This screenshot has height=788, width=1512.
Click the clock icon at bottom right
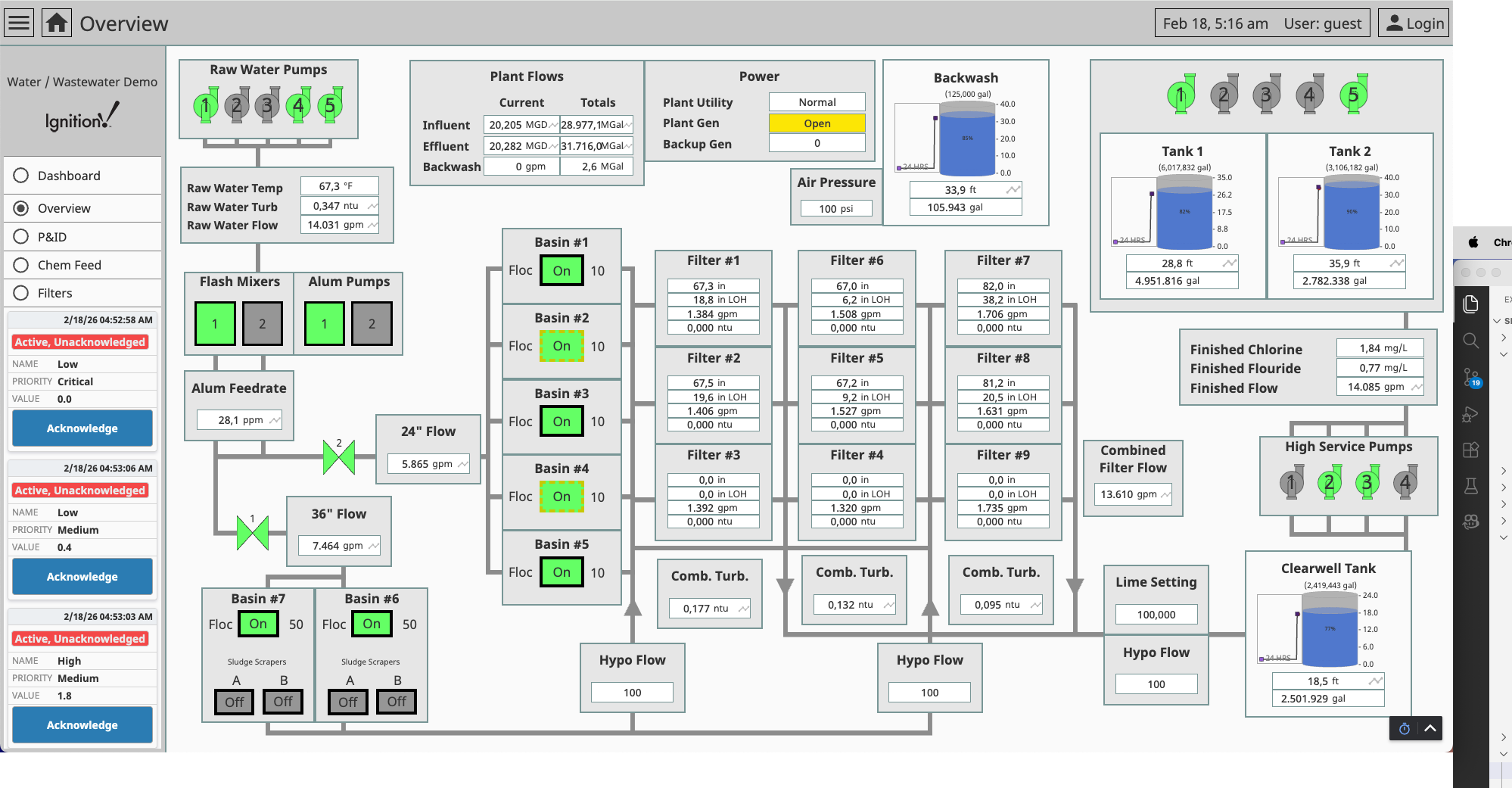pyautogui.click(x=1404, y=728)
